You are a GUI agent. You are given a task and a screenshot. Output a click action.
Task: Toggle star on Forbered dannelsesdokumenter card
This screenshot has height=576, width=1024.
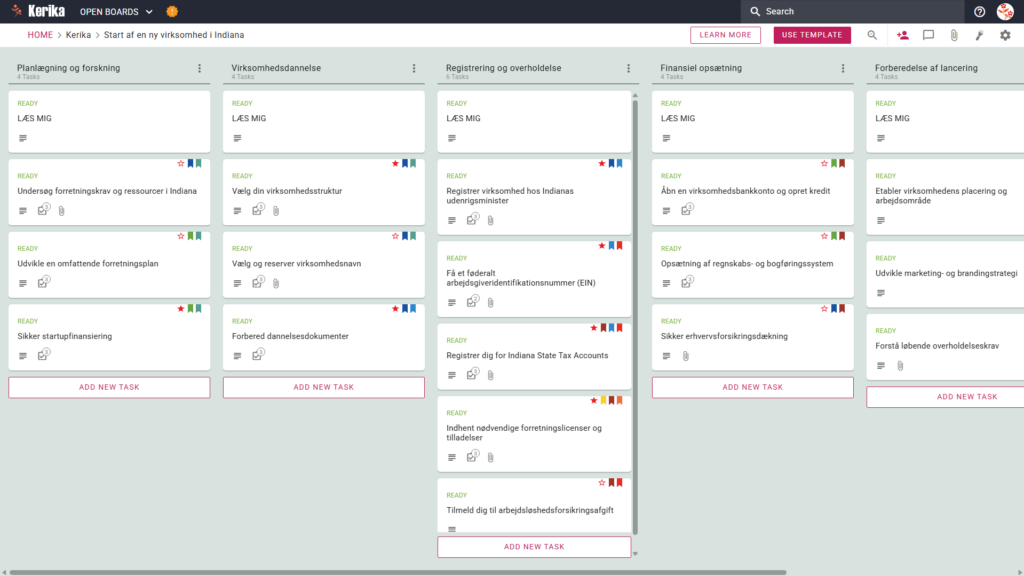[395, 308]
